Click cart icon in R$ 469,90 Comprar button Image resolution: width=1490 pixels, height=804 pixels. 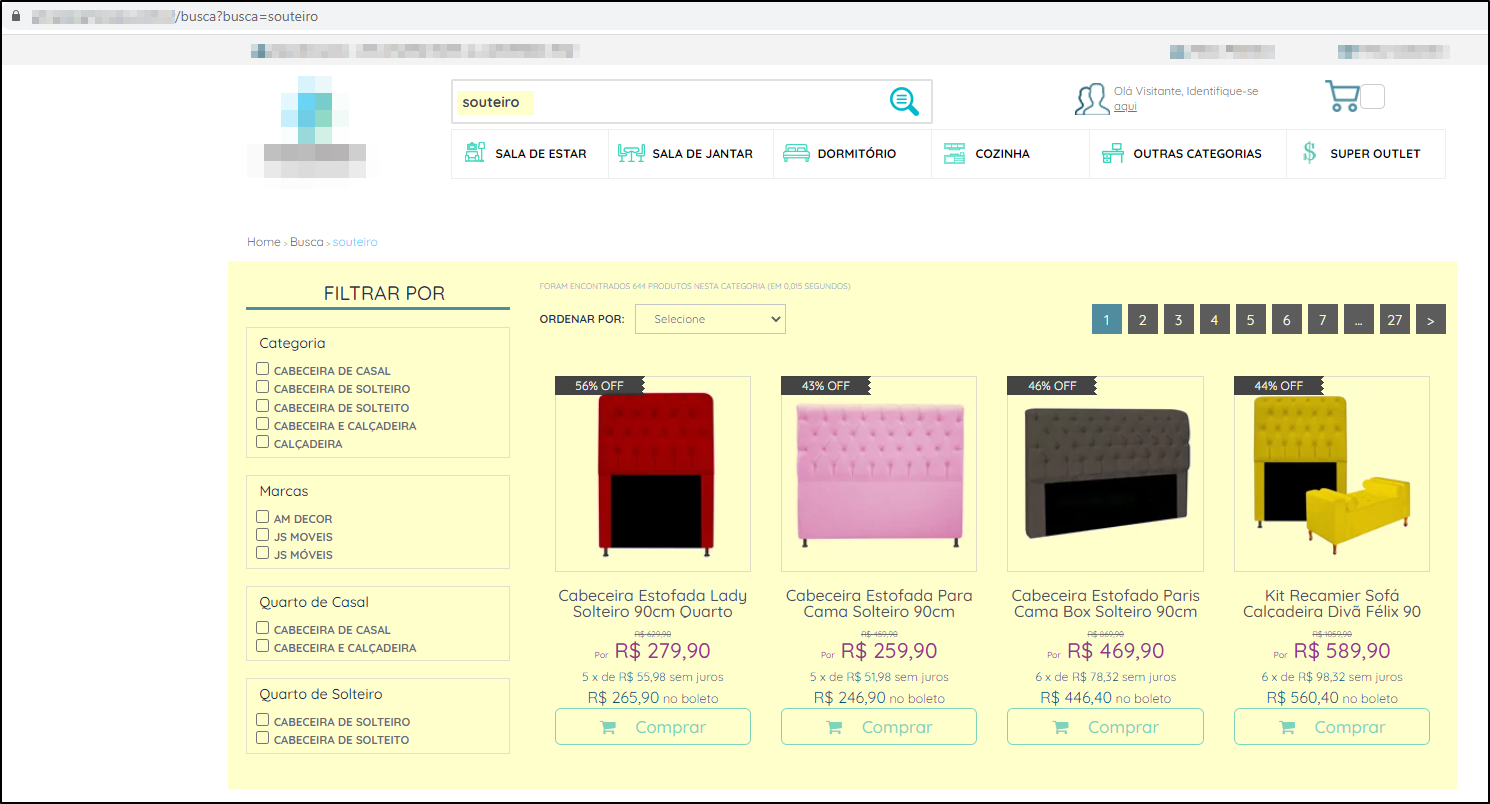tap(1061, 727)
